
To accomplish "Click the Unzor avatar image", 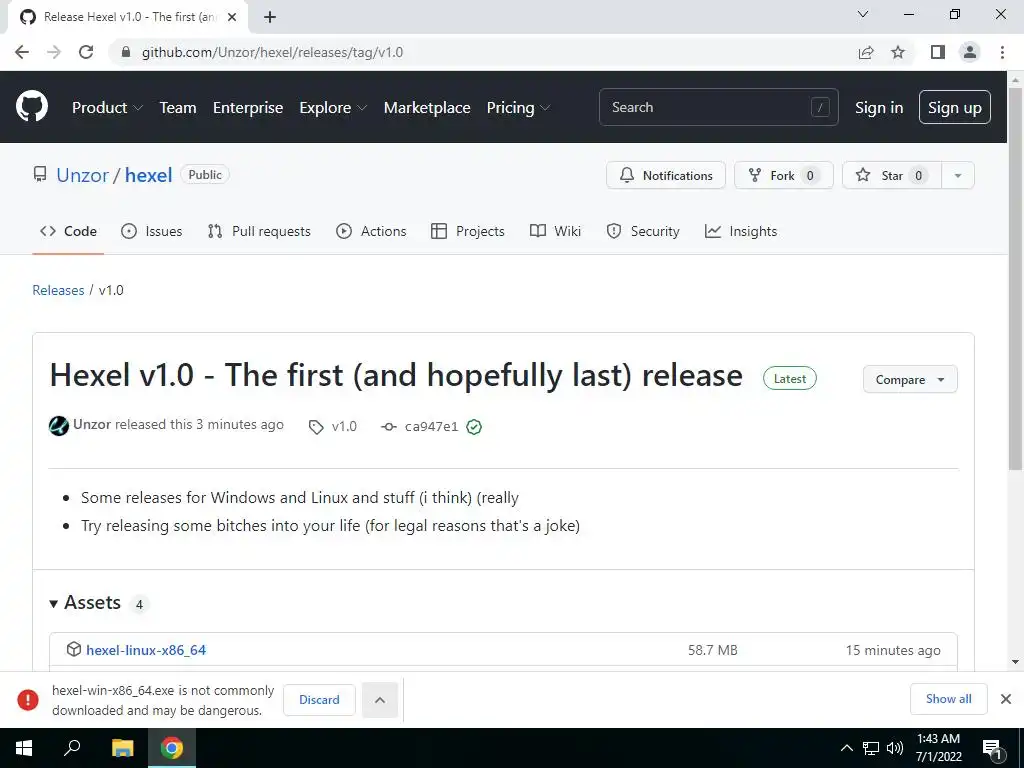I will point(59,426).
